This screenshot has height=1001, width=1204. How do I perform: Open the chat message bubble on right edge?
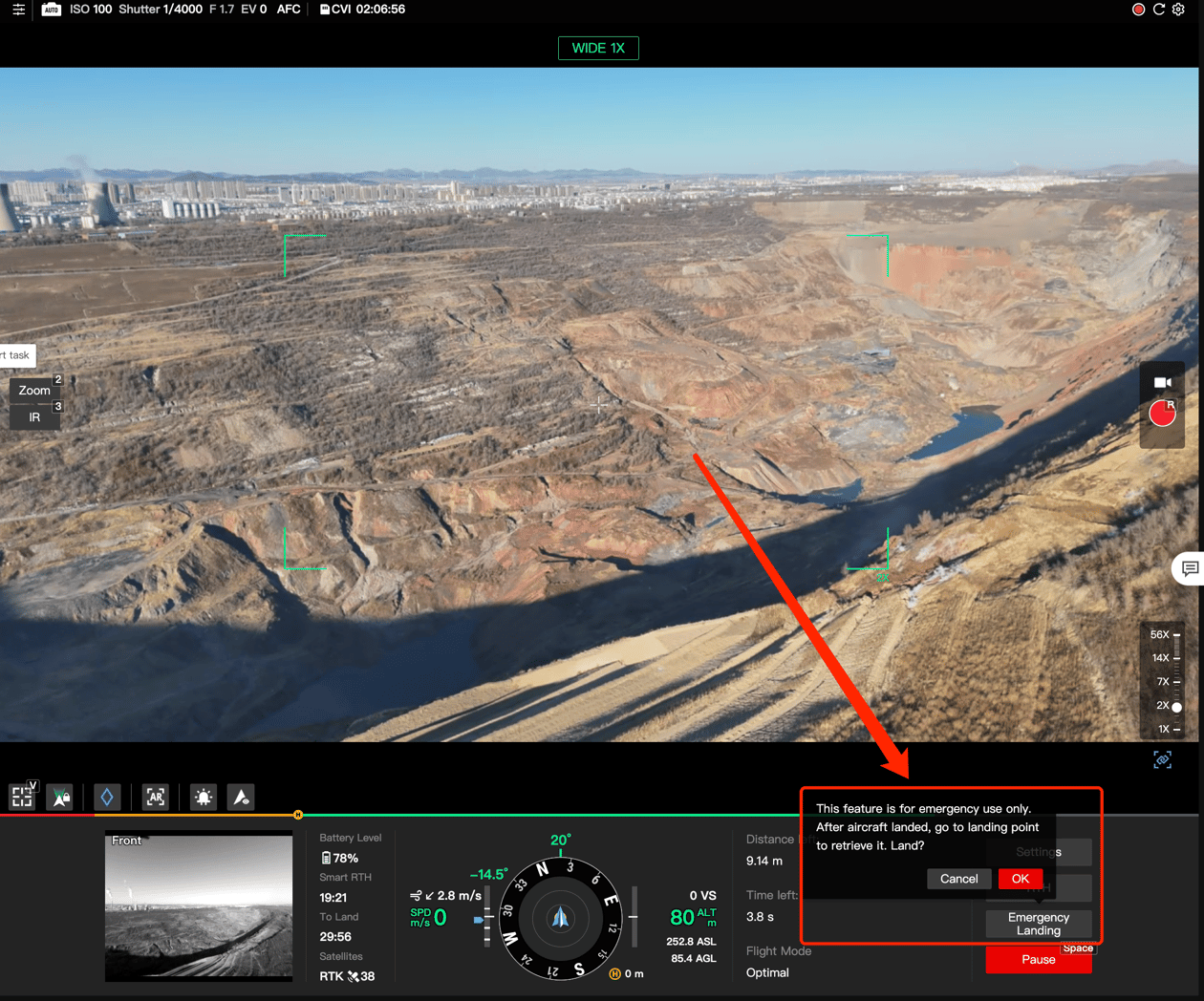(x=1189, y=568)
